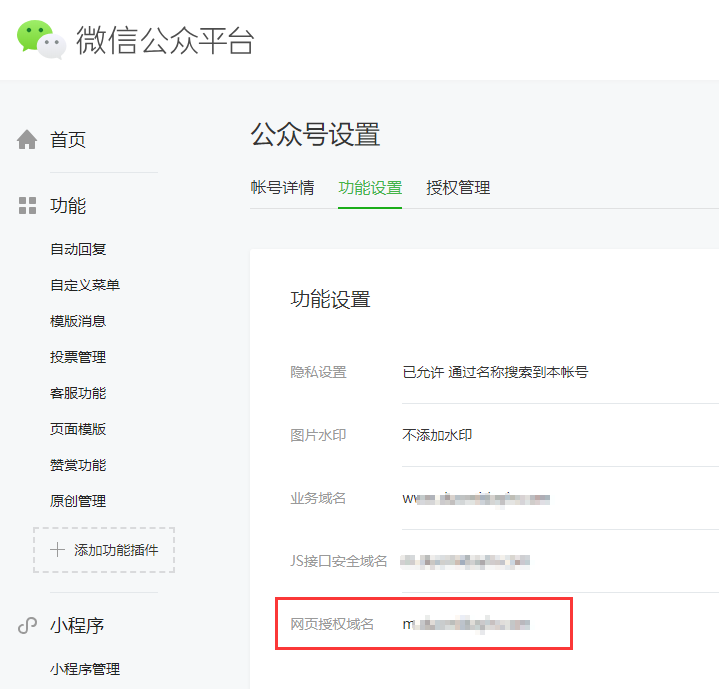The height and width of the screenshot is (689, 719).
Task: Click the 添加功能插件 button
Action: (104, 550)
